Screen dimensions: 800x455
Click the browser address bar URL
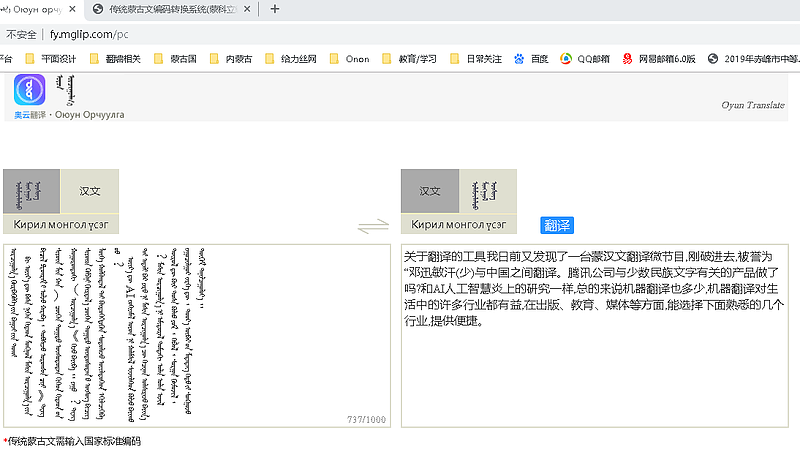pos(89,34)
